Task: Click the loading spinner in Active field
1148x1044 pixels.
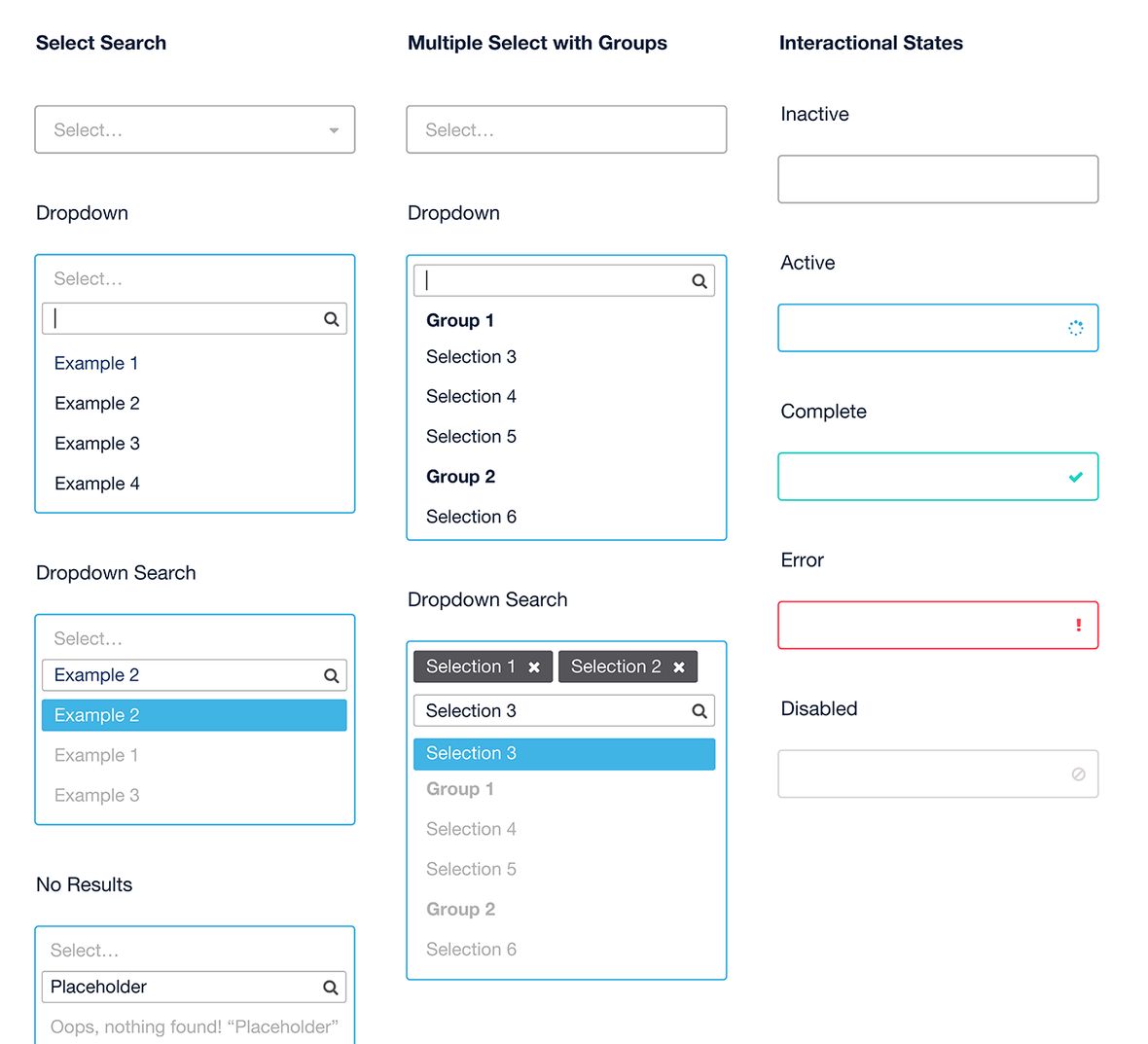Action: coord(1075,328)
